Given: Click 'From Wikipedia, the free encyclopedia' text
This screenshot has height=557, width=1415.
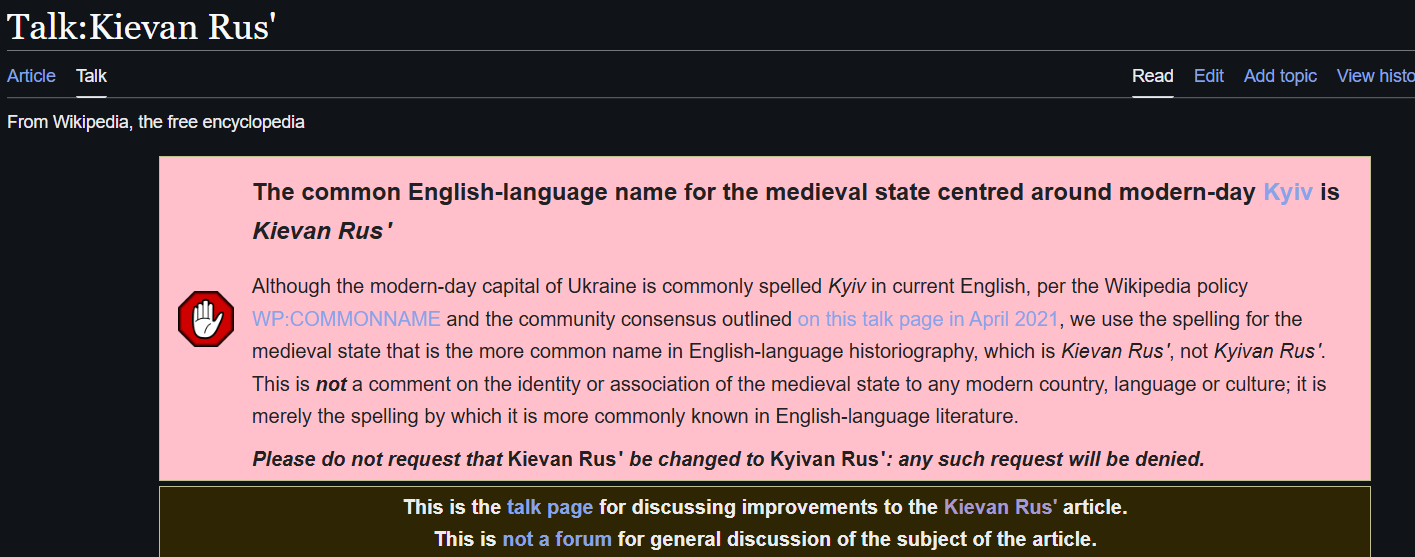Looking at the screenshot, I should tap(156, 122).
